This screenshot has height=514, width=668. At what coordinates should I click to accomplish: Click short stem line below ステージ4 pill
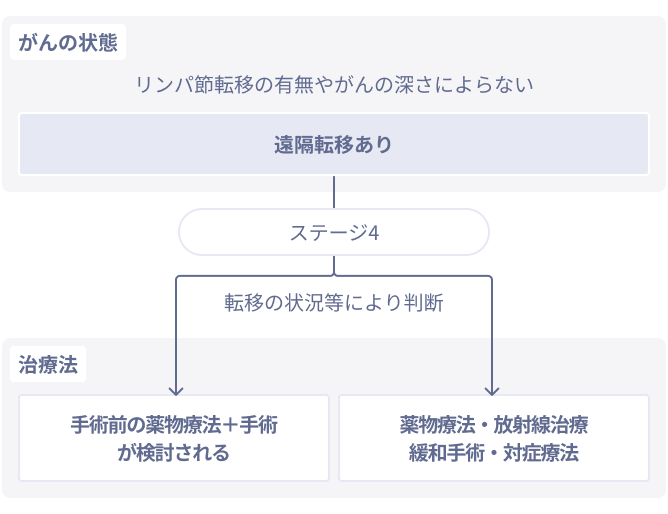(333, 263)
